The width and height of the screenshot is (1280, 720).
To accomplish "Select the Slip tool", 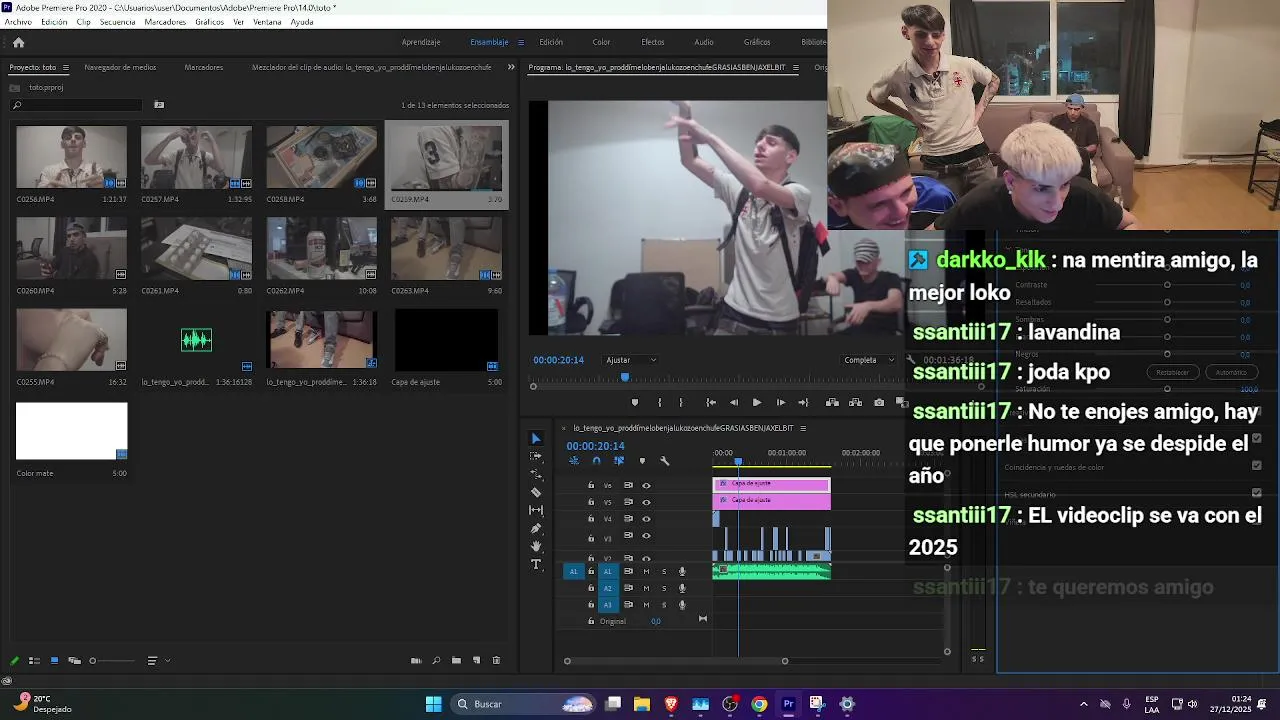I will pyautogui.click(x=536, y=510).
